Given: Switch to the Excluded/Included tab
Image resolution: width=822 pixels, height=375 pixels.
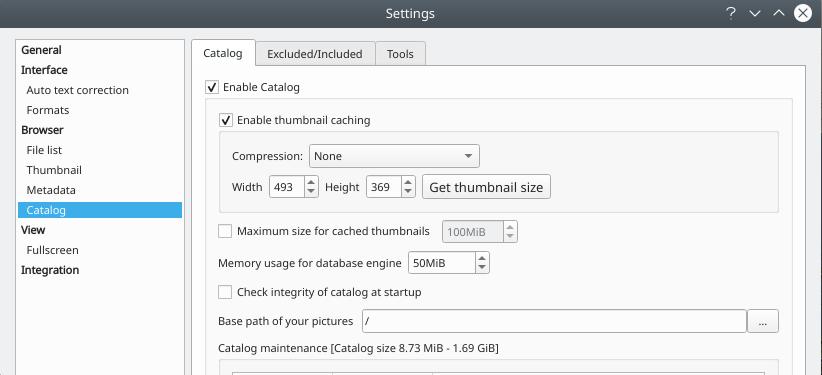Looking at the screenshot, I should coord(315,53).
